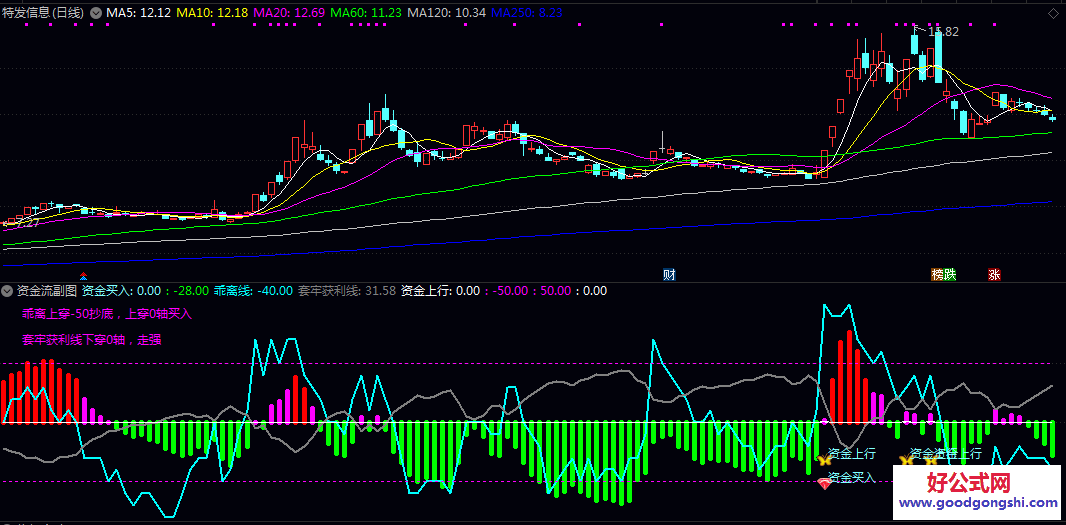Click the blue MA250 indicator label
Image resolution: width=1066 pixels, height=525 pixels.
[528, 12]
